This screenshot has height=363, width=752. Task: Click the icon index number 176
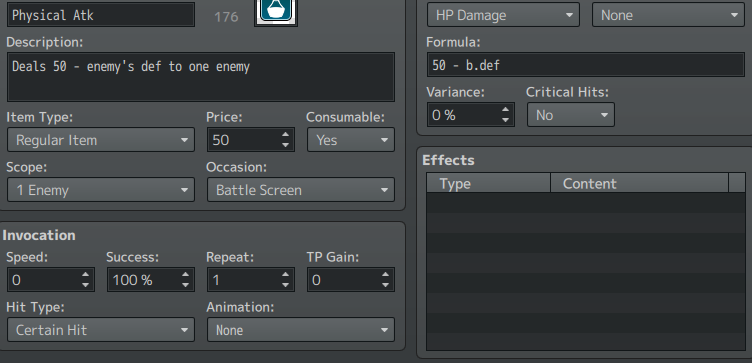click(x=226, y=17)
